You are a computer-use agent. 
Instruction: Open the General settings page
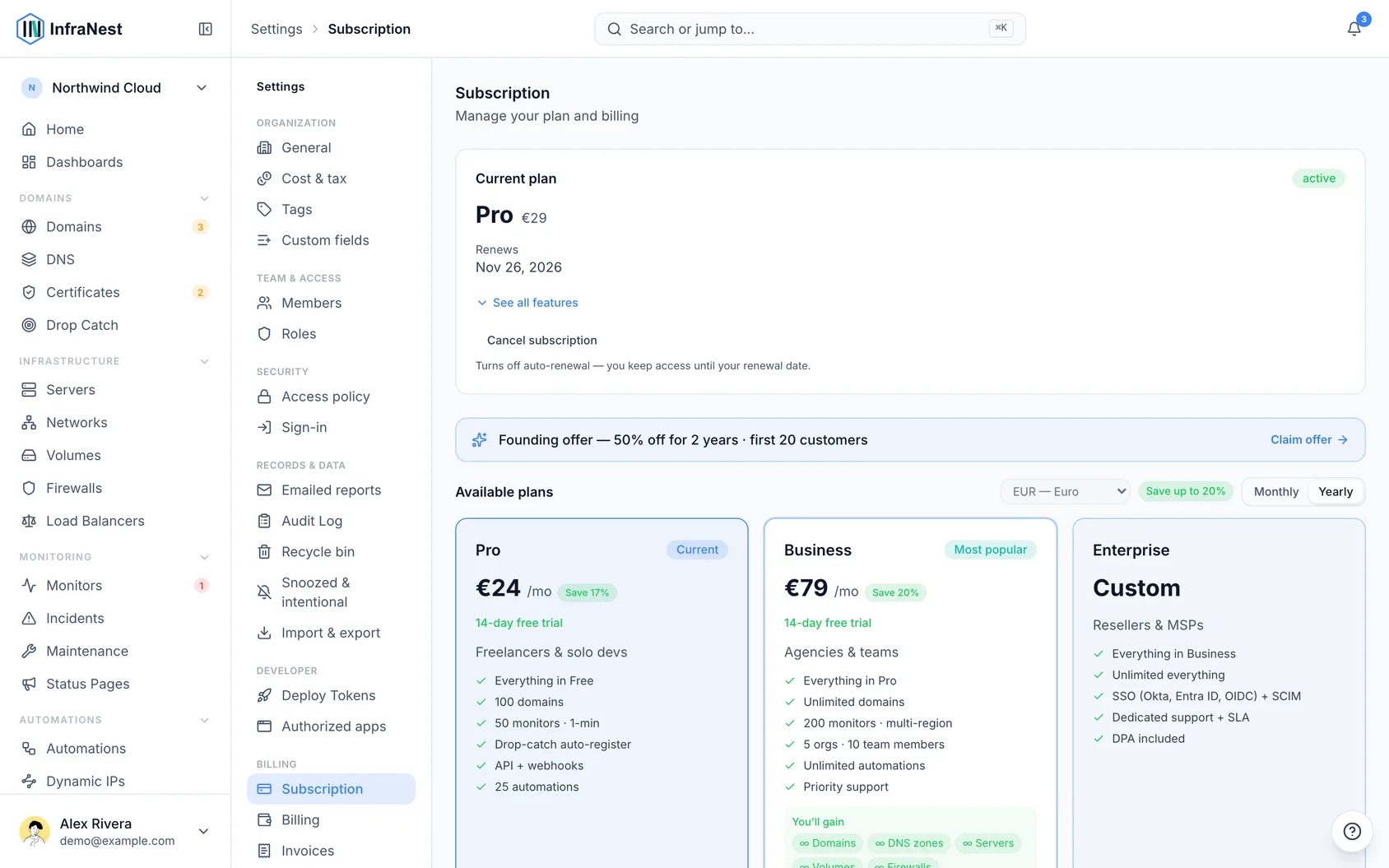point(331,148)
